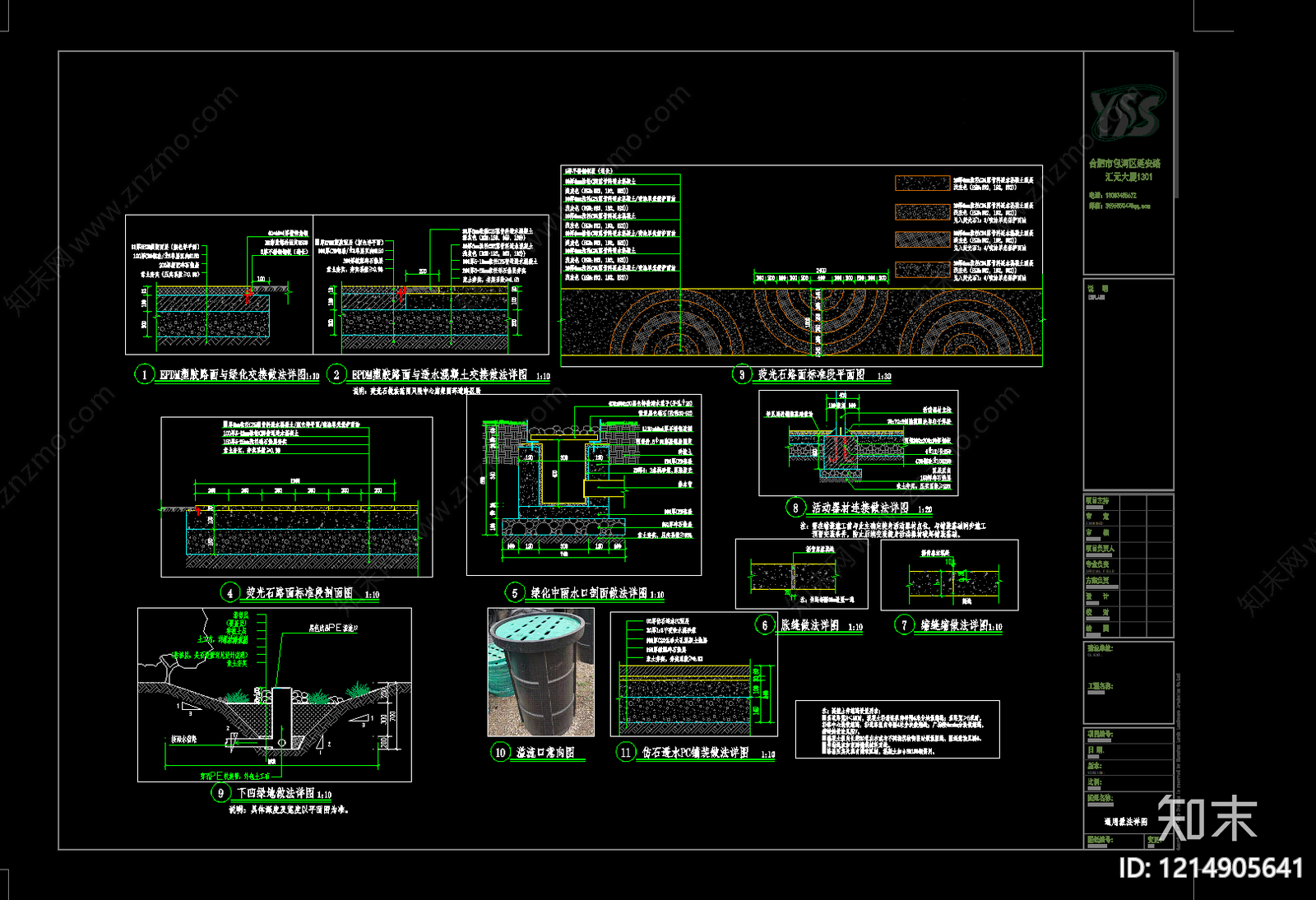Click the circled number 9 detail marker

click(x=220, y=793)
